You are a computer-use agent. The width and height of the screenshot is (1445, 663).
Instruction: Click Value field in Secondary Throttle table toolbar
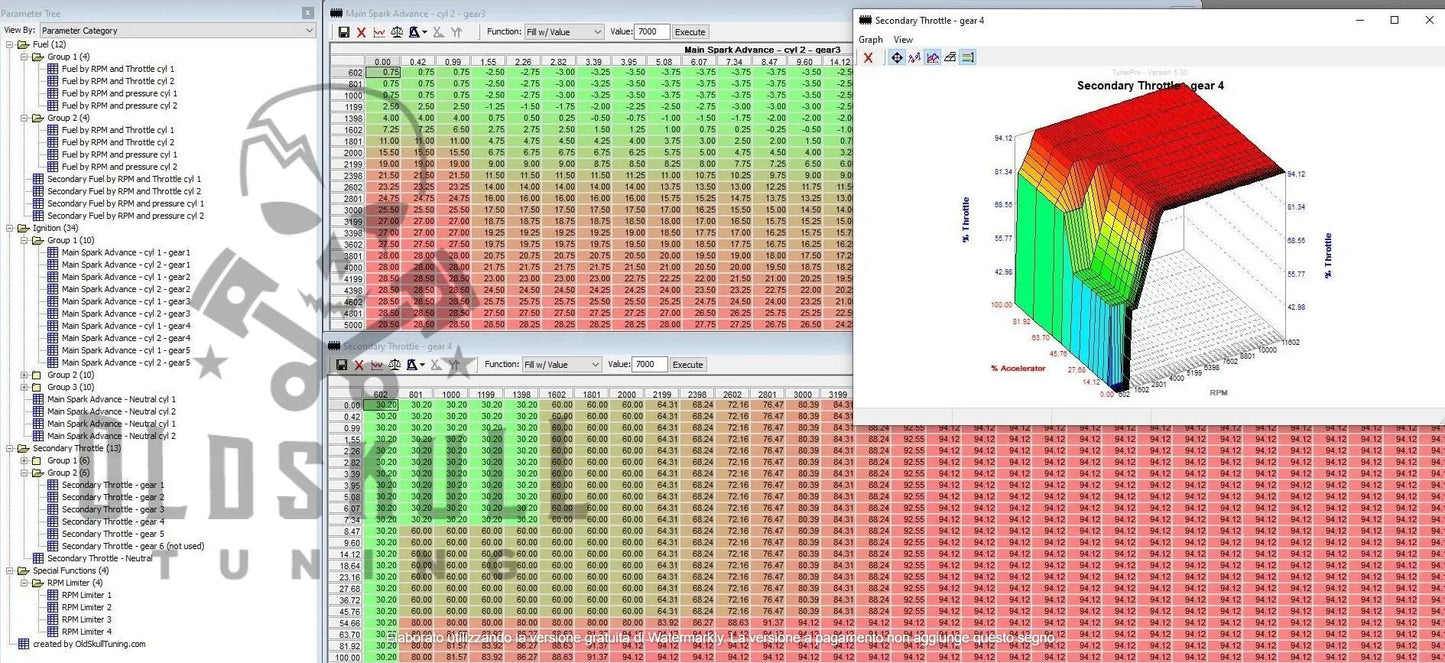tap(649, 365)
